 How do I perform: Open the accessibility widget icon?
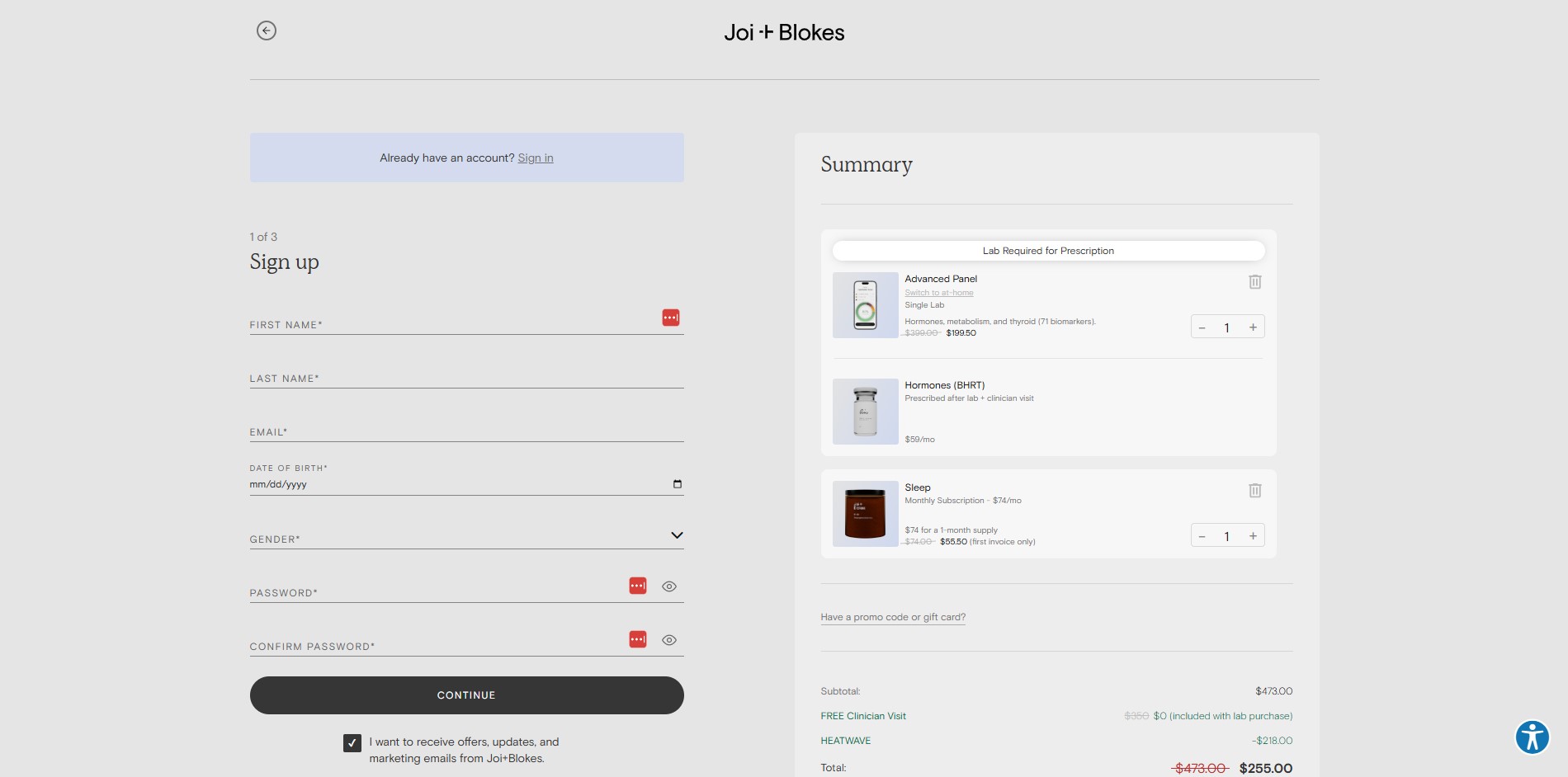[x=1532, y=737]
